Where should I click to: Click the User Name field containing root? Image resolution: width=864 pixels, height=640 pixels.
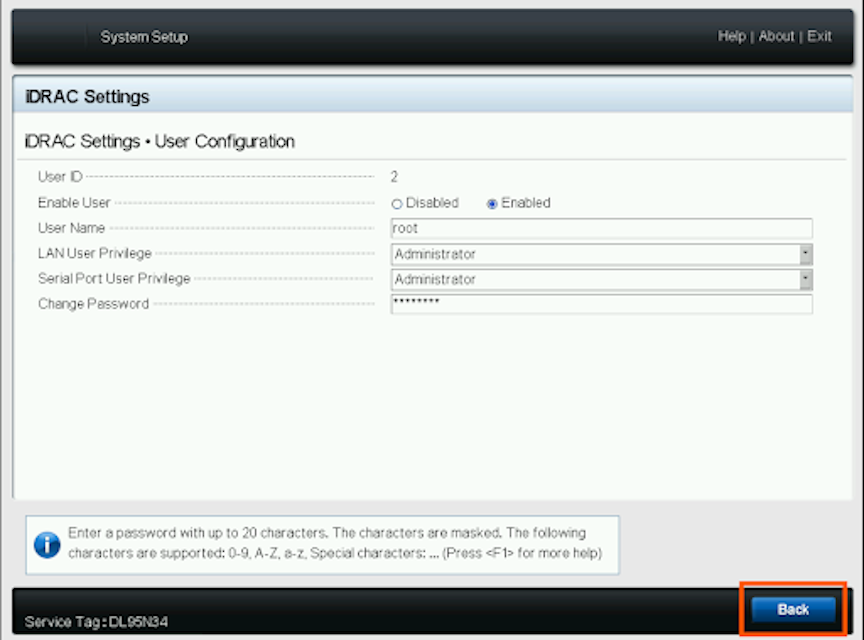point(600,228)
